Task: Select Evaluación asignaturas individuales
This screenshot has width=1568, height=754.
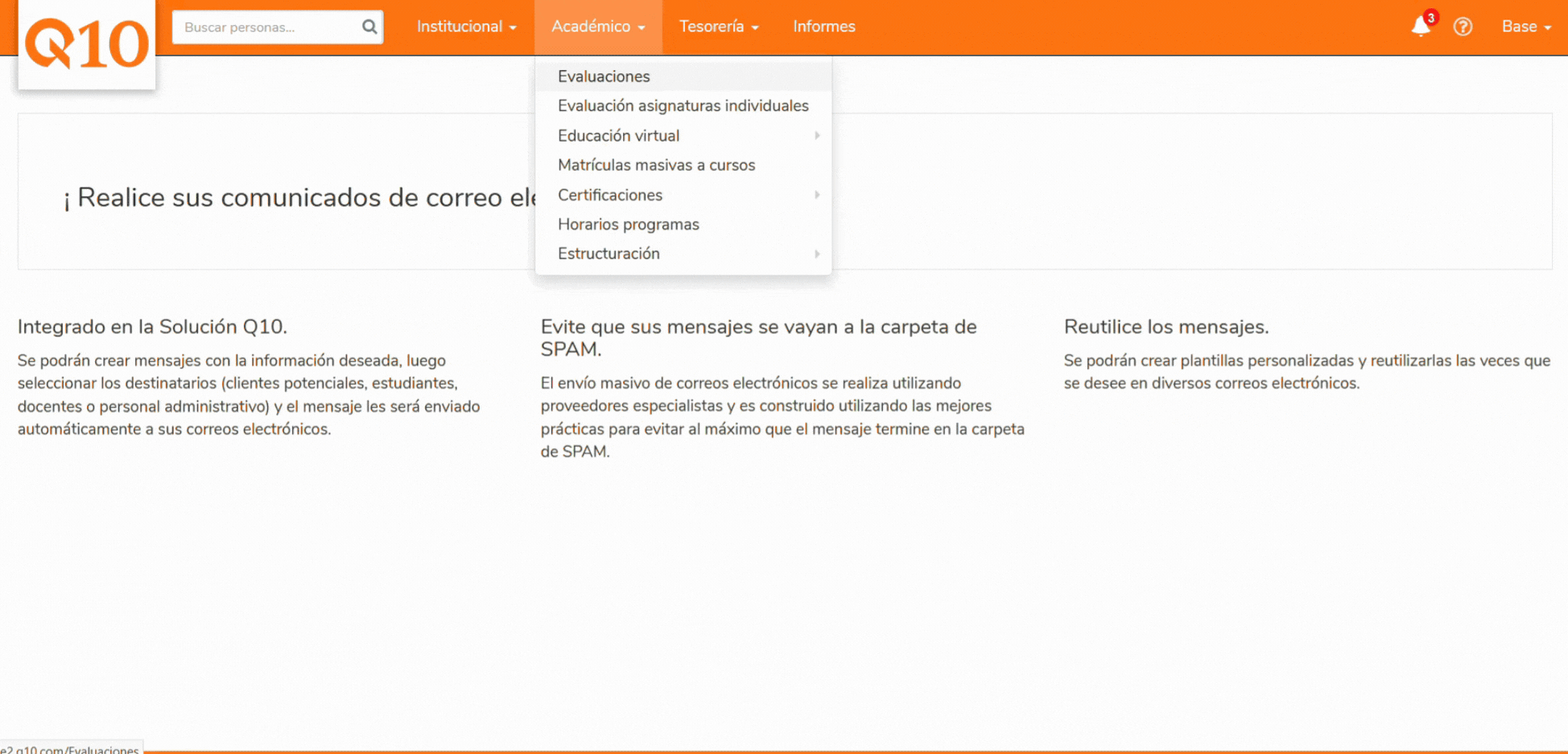Action: pyautogui.click(x=683, y=105)
